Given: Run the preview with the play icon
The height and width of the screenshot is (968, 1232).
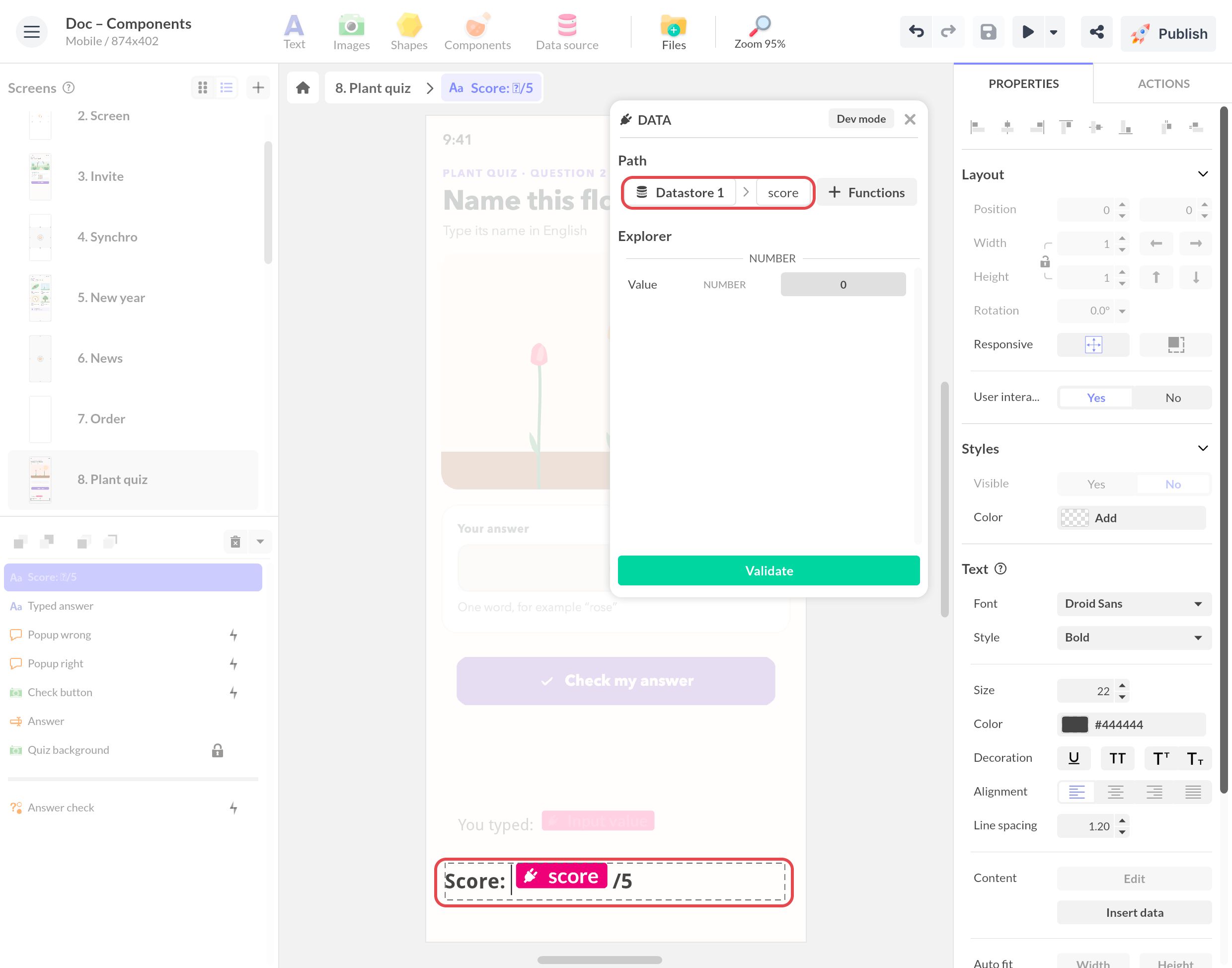Looking at the screenshot, I should [x=1027, y=32].
